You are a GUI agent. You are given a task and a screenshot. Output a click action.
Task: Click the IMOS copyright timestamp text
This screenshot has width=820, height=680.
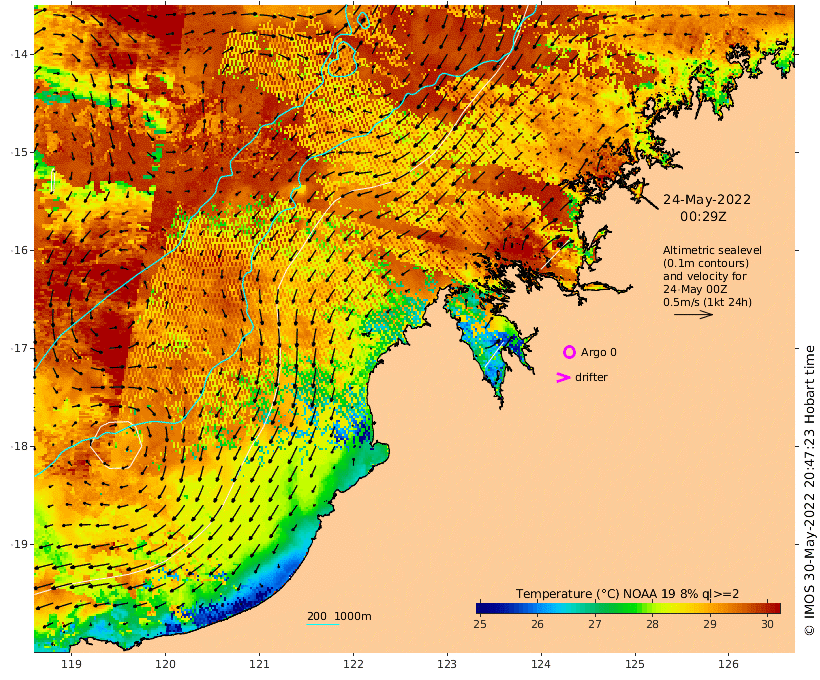point(809,490)
